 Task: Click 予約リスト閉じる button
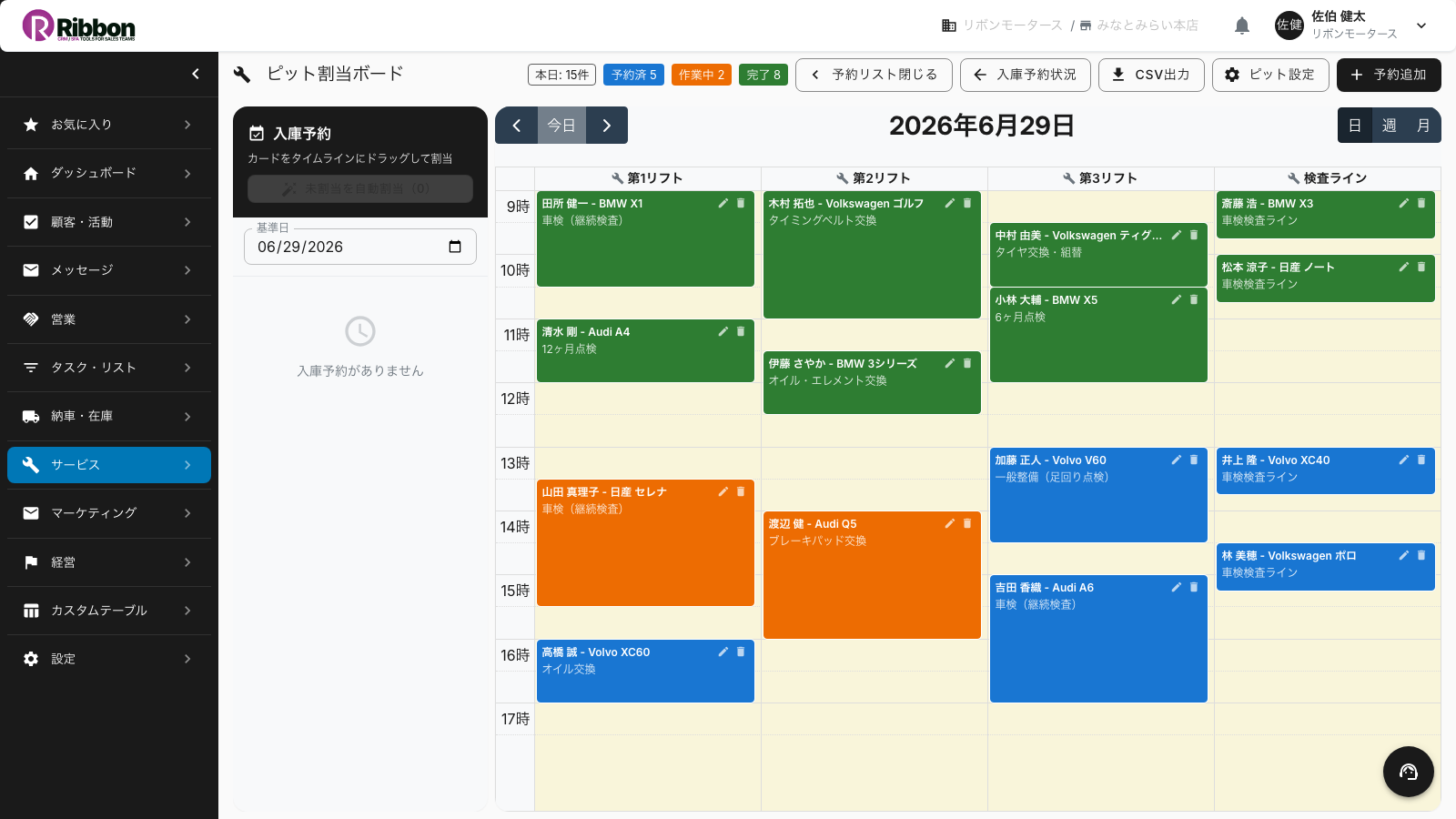point(874,75)
